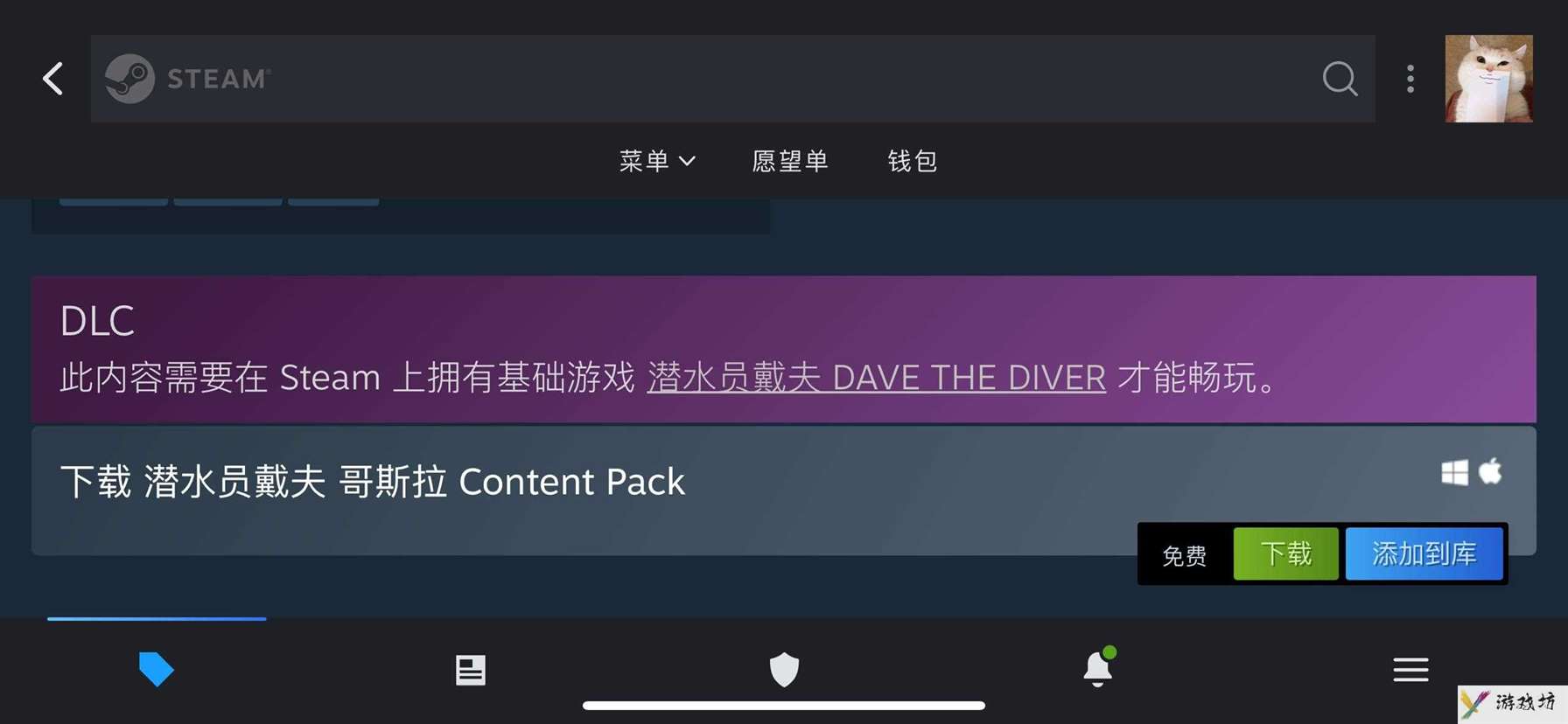
Task: Open the News icon tab
Action: click(470, 670)
